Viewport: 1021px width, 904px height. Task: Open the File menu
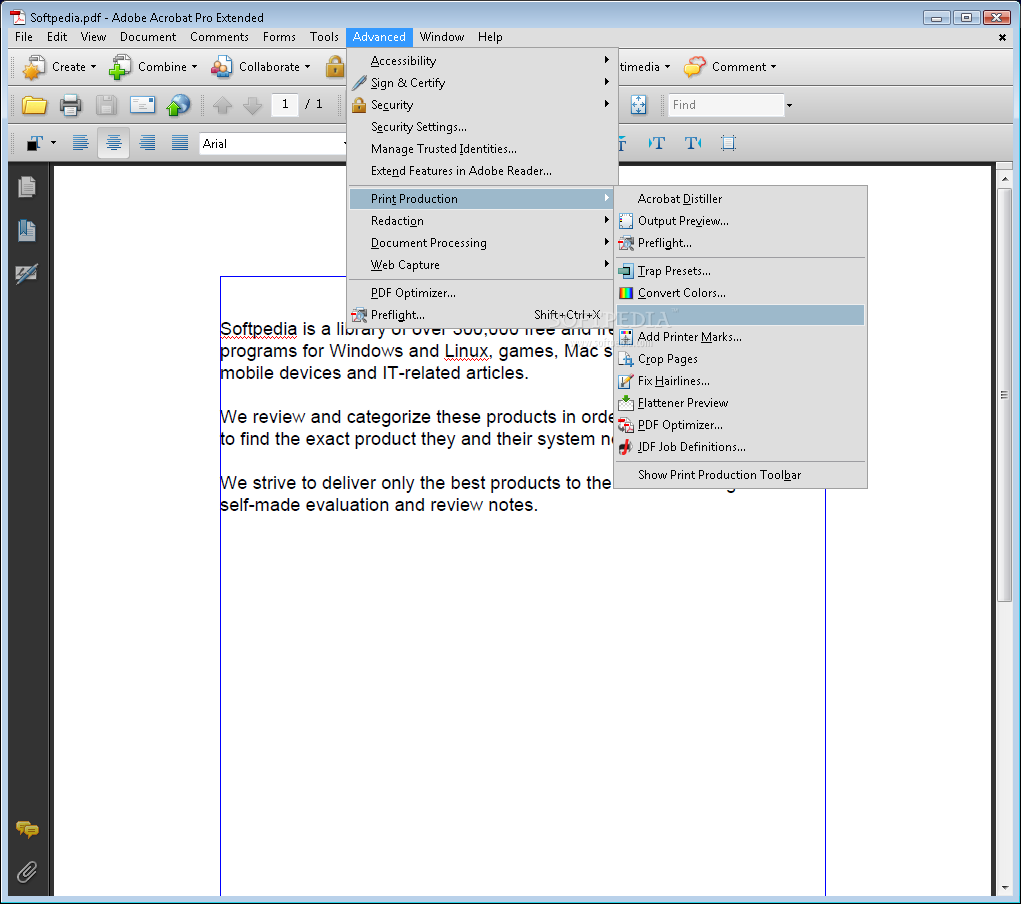(x=23, y=37)
